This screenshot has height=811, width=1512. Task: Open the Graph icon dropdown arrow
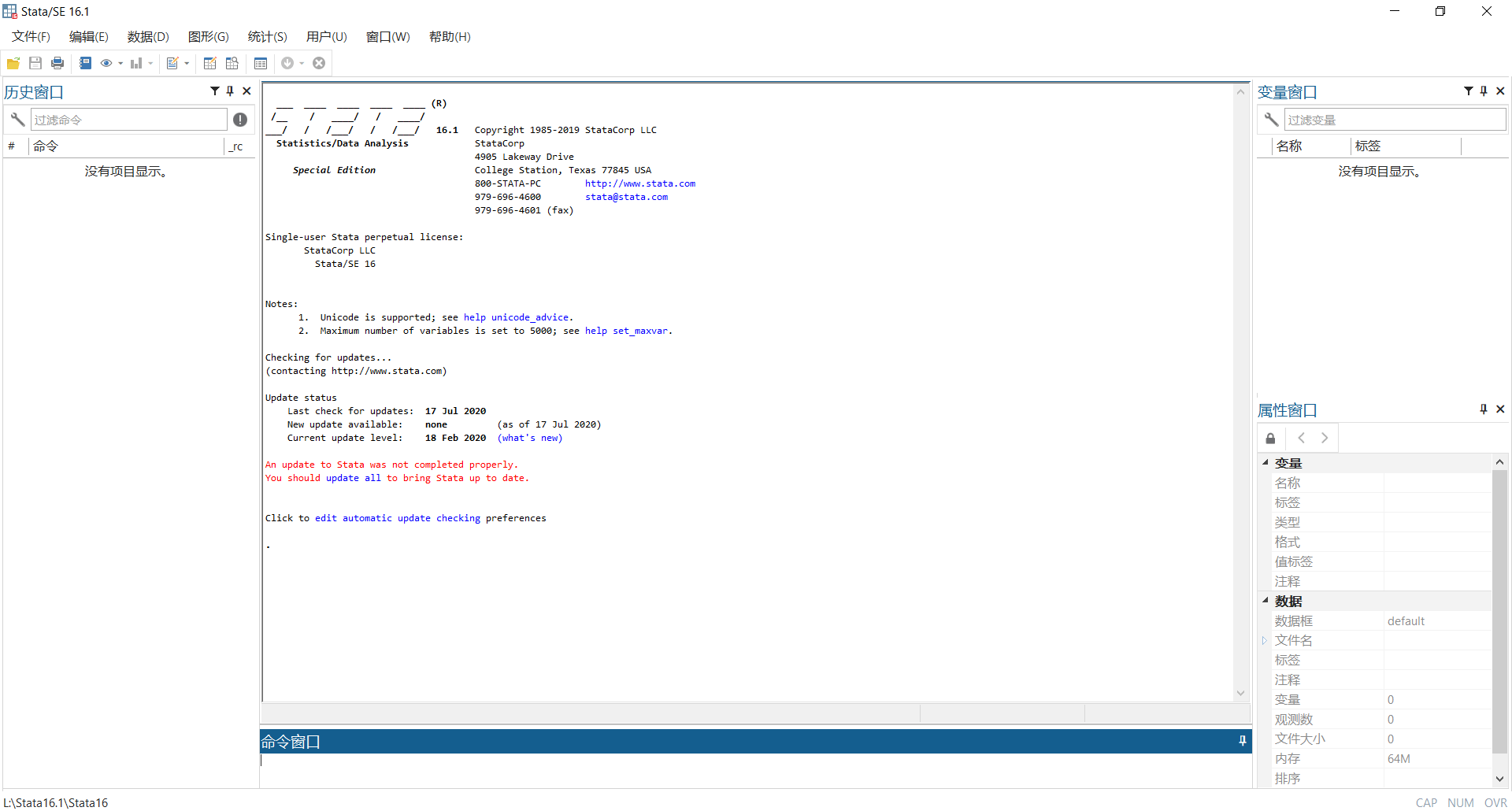point(150,64)
